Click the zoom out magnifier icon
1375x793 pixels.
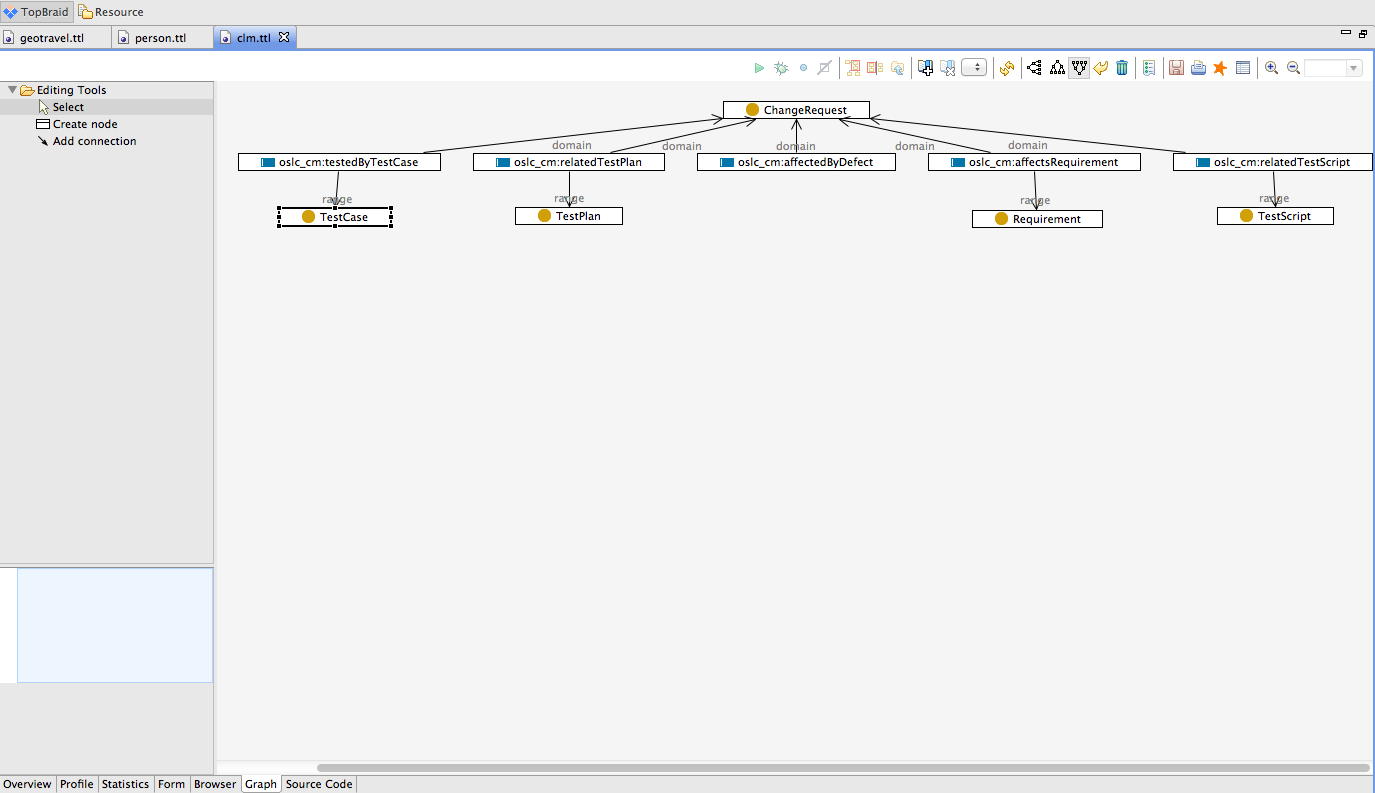pyautogui.click(x=1293, y=68)
